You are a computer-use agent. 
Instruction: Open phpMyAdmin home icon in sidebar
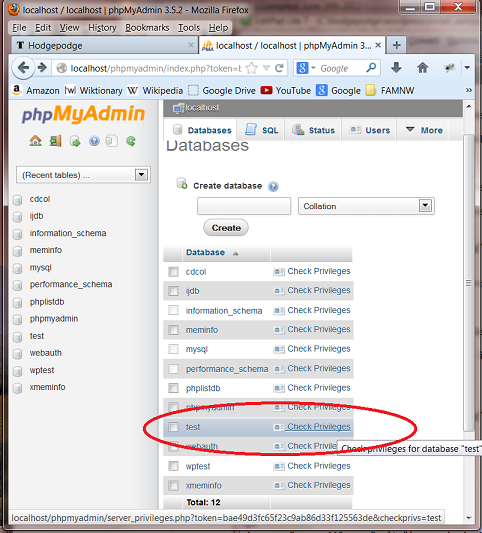click(x=35, y=141)
